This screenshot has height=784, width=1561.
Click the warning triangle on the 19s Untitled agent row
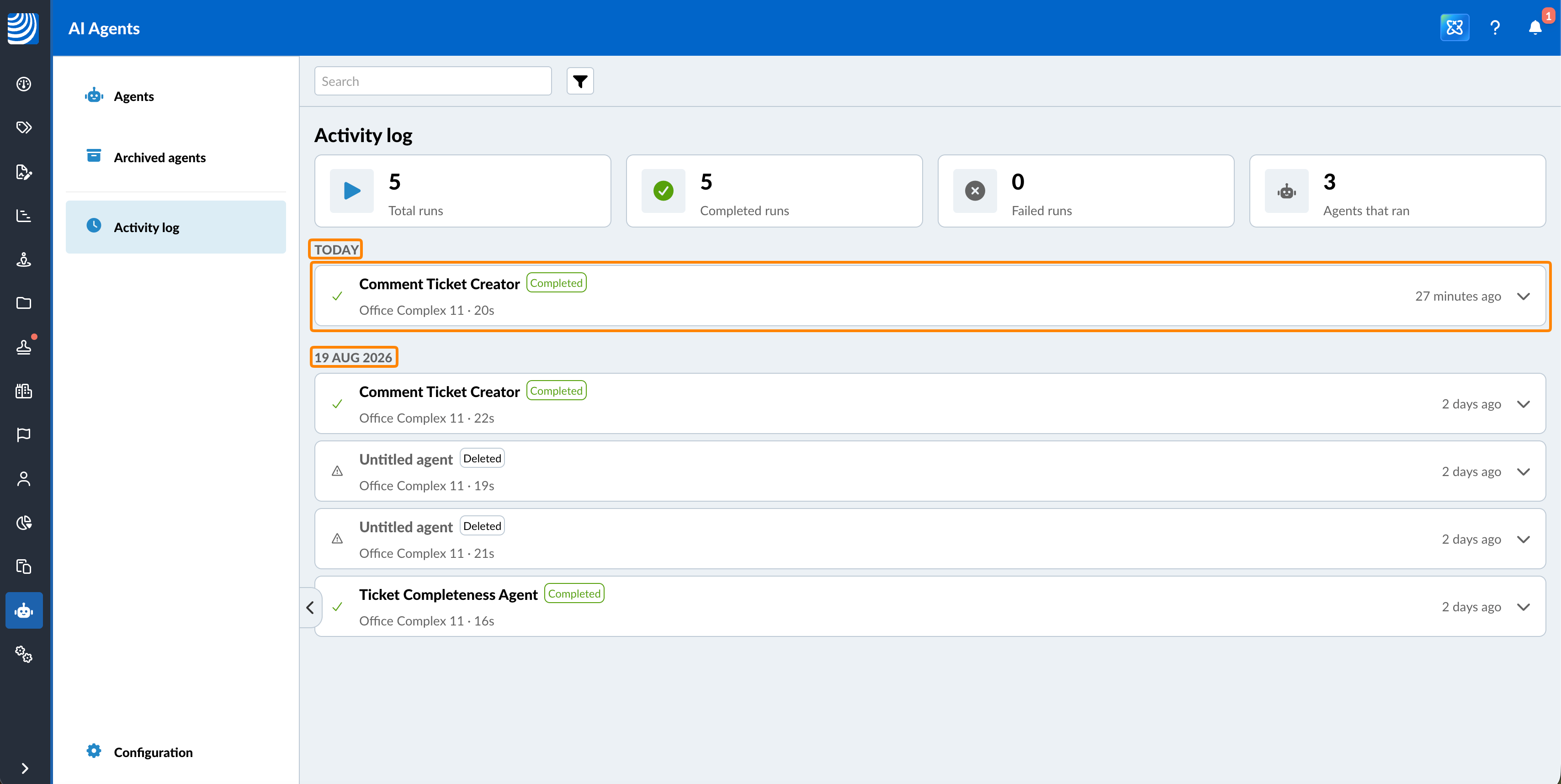[x=338, y=471]
